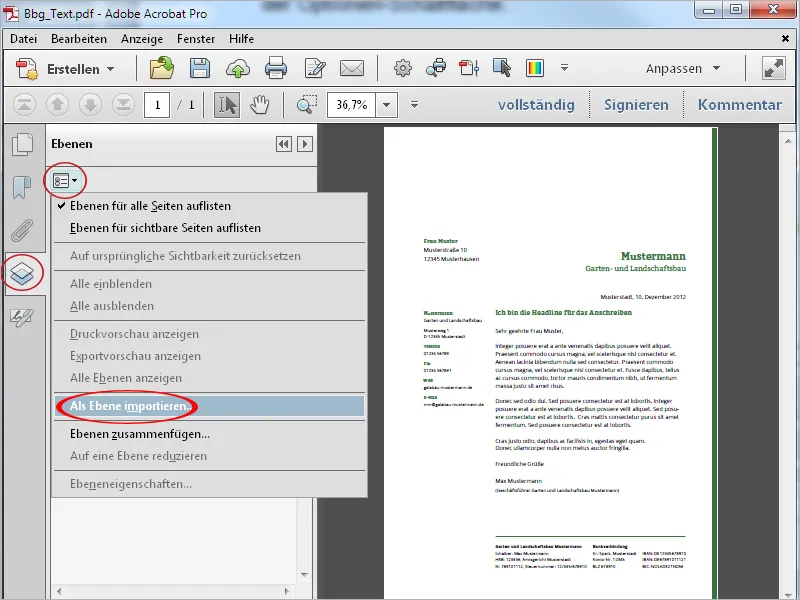Open the color spectrum output preview icon
Image resolution: width=800 pixels, height=600 pixels.
(x=535, y=68)
